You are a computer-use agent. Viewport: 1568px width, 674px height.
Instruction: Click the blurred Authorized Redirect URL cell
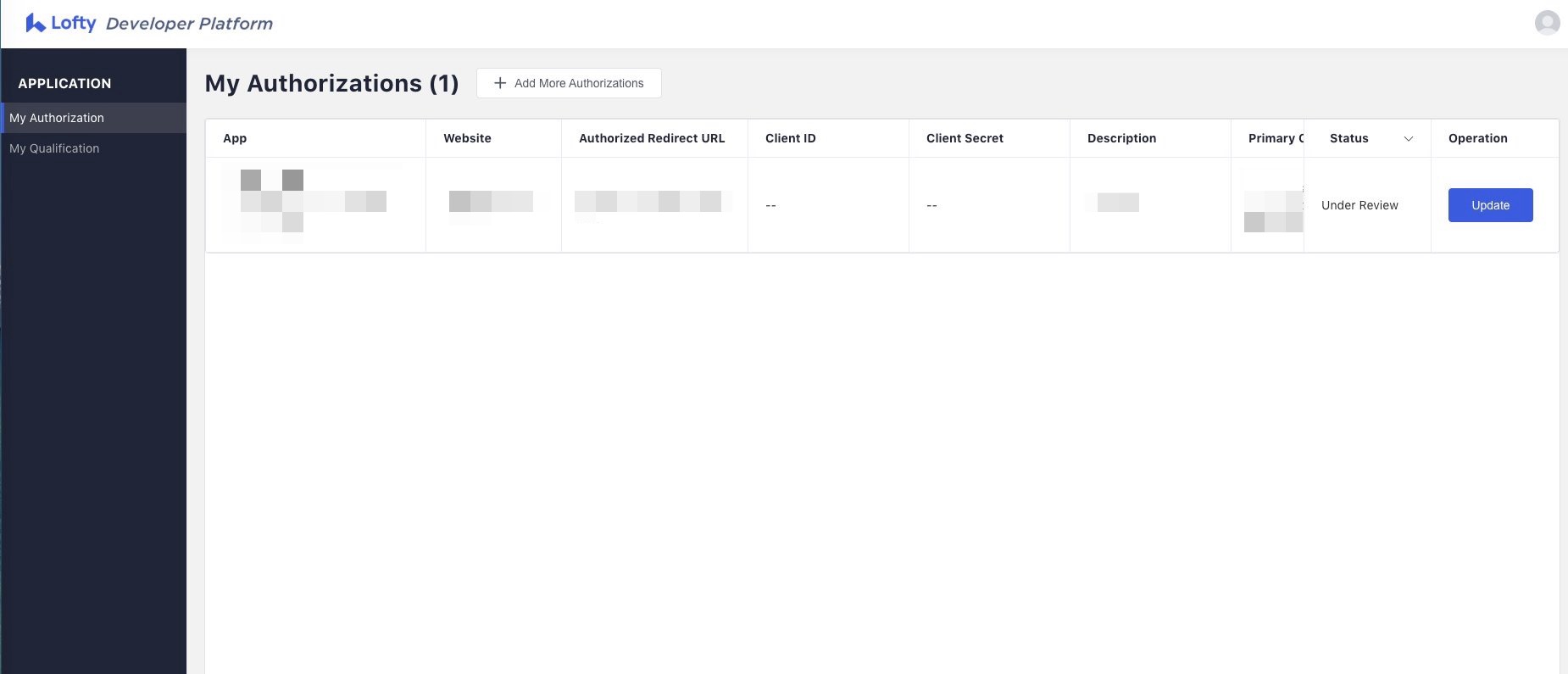649,202
